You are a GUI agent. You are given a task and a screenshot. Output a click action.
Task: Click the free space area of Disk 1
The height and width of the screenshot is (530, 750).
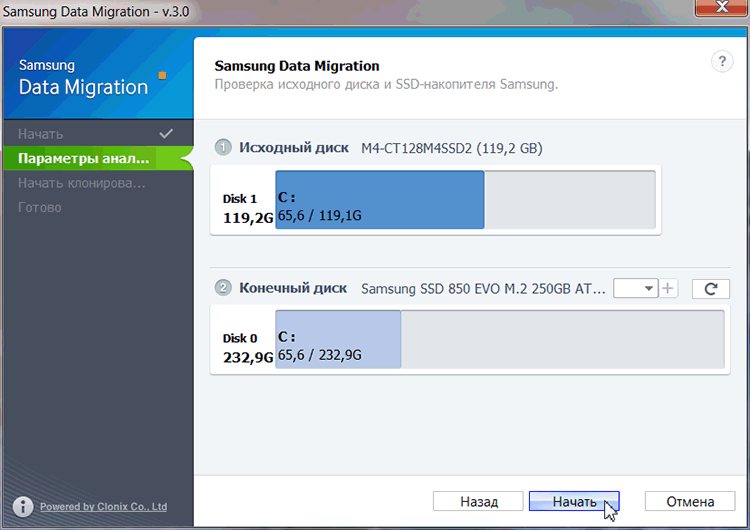(570, 199)
